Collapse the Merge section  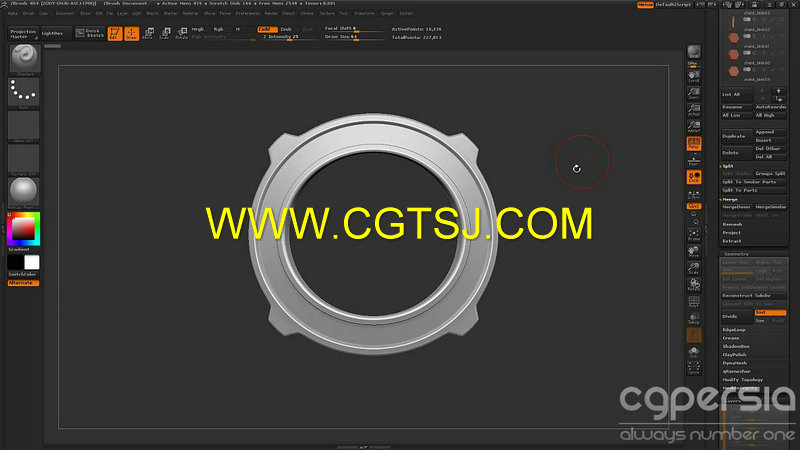[729, 199]
